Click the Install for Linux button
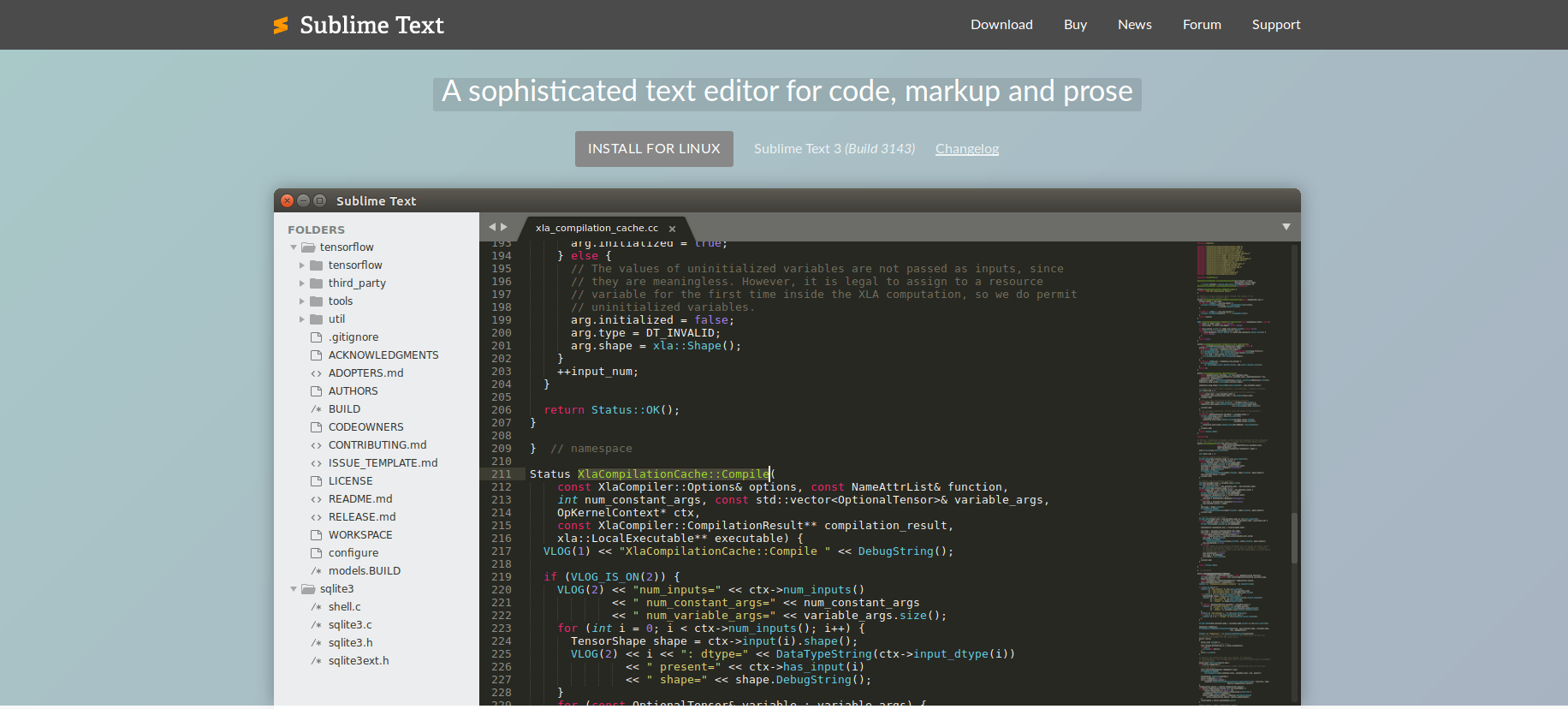This screenshot has height=709, width=1568. [654, 149]
